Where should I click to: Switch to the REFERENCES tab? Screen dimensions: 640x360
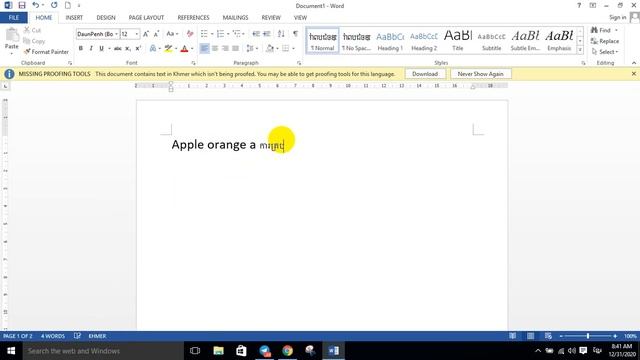pyautogui.click(x=193, y=18)
